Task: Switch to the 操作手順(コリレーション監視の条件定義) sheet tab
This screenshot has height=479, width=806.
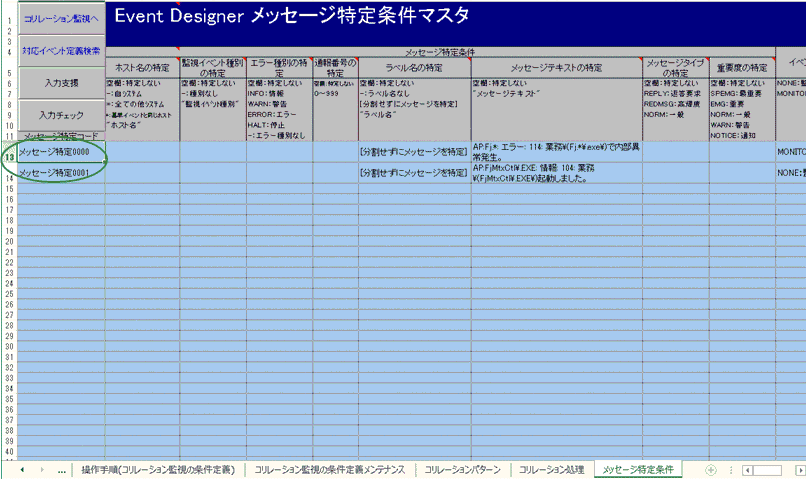Action: (158, 470)
